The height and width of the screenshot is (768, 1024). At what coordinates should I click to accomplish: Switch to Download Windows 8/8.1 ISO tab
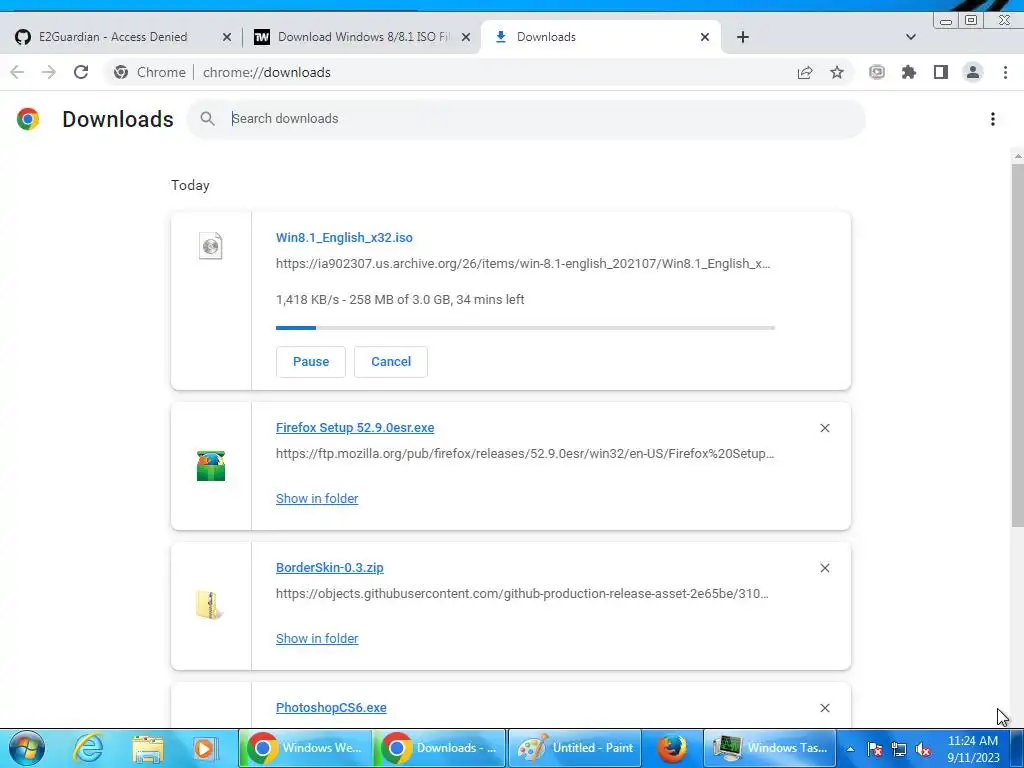pos(360,37)
